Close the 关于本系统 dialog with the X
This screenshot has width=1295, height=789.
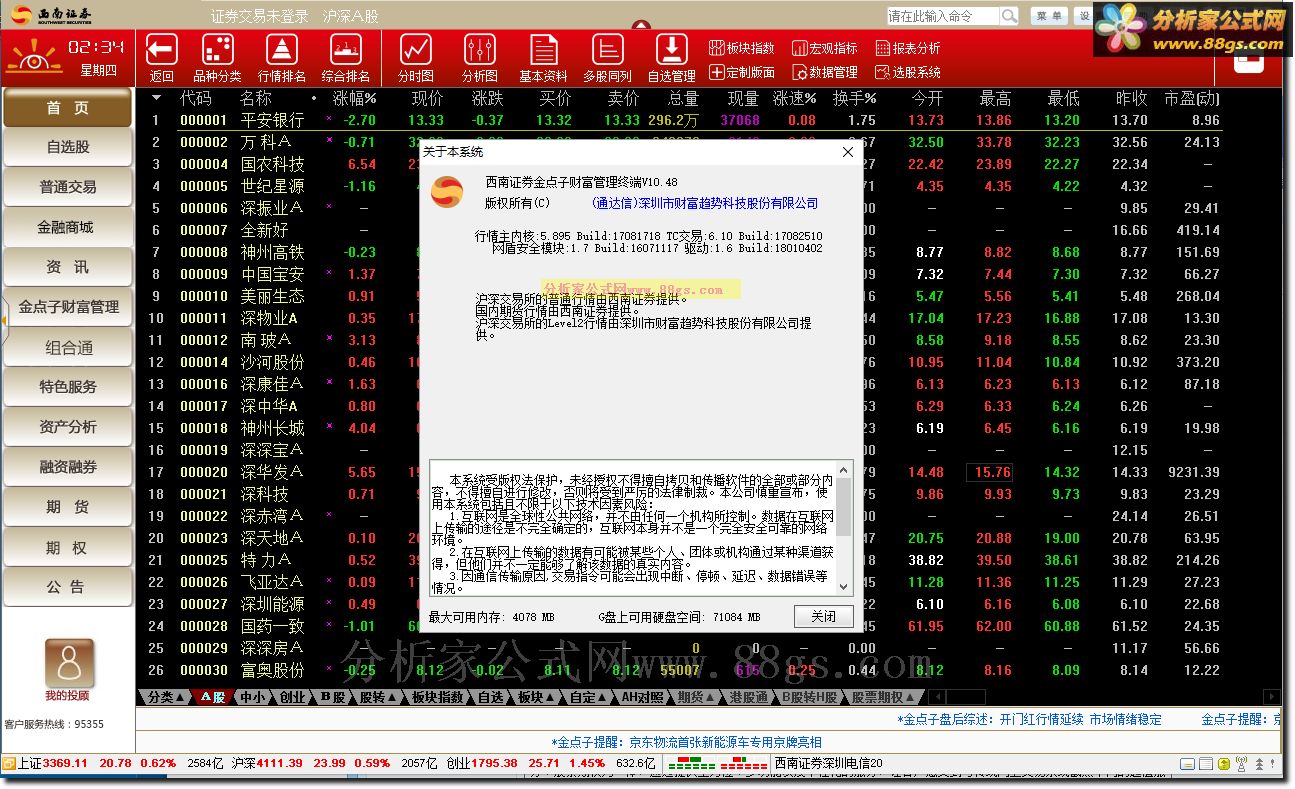click(x=848, y=152)
